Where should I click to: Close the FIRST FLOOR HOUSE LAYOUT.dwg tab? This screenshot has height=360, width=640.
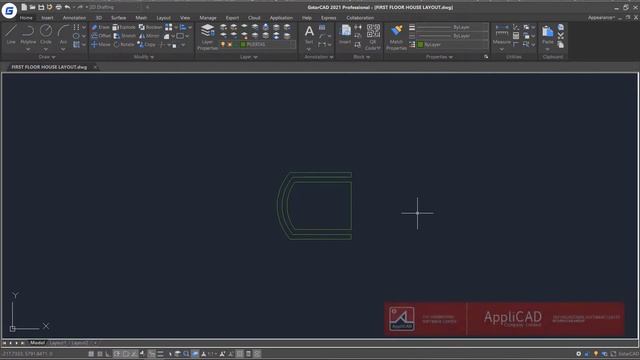pos(95,67)
